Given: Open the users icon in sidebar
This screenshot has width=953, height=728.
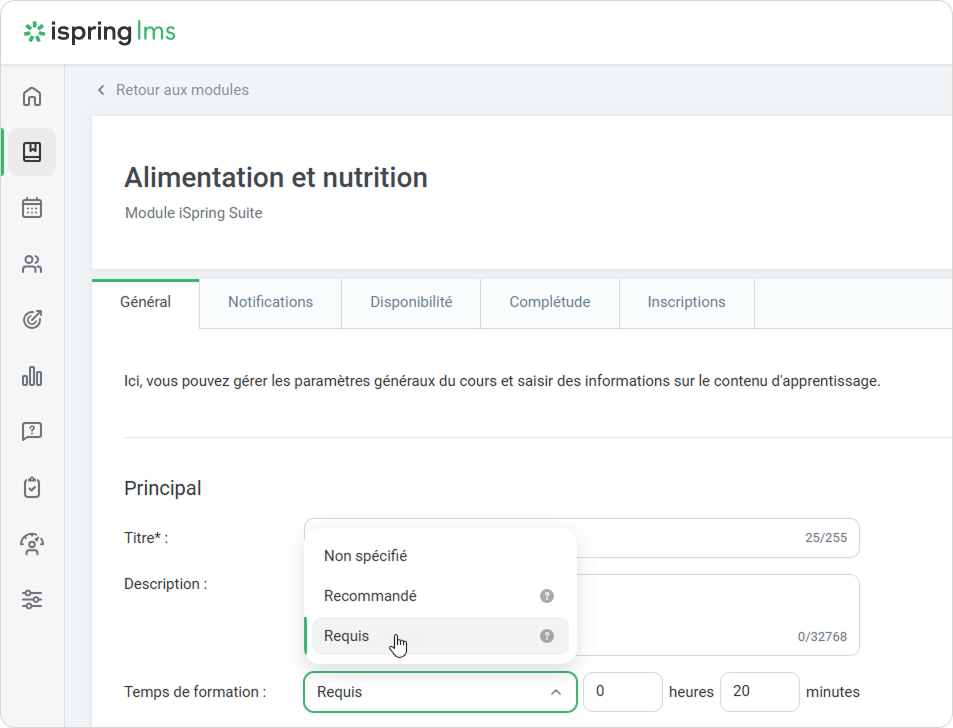Looking at the screenshot, I should [32, 264].
